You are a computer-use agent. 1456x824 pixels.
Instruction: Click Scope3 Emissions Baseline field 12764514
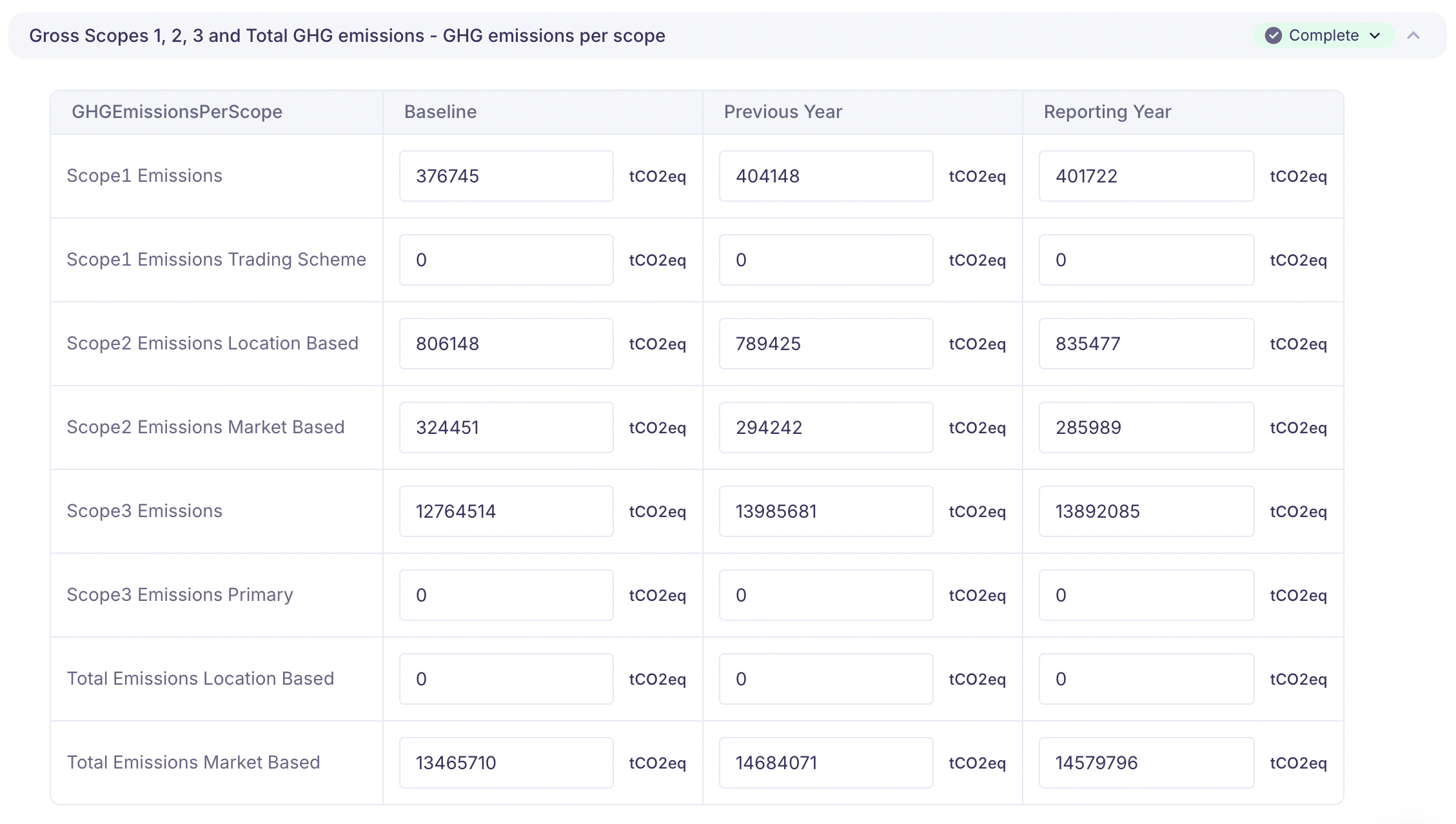[x=506, y=511]
